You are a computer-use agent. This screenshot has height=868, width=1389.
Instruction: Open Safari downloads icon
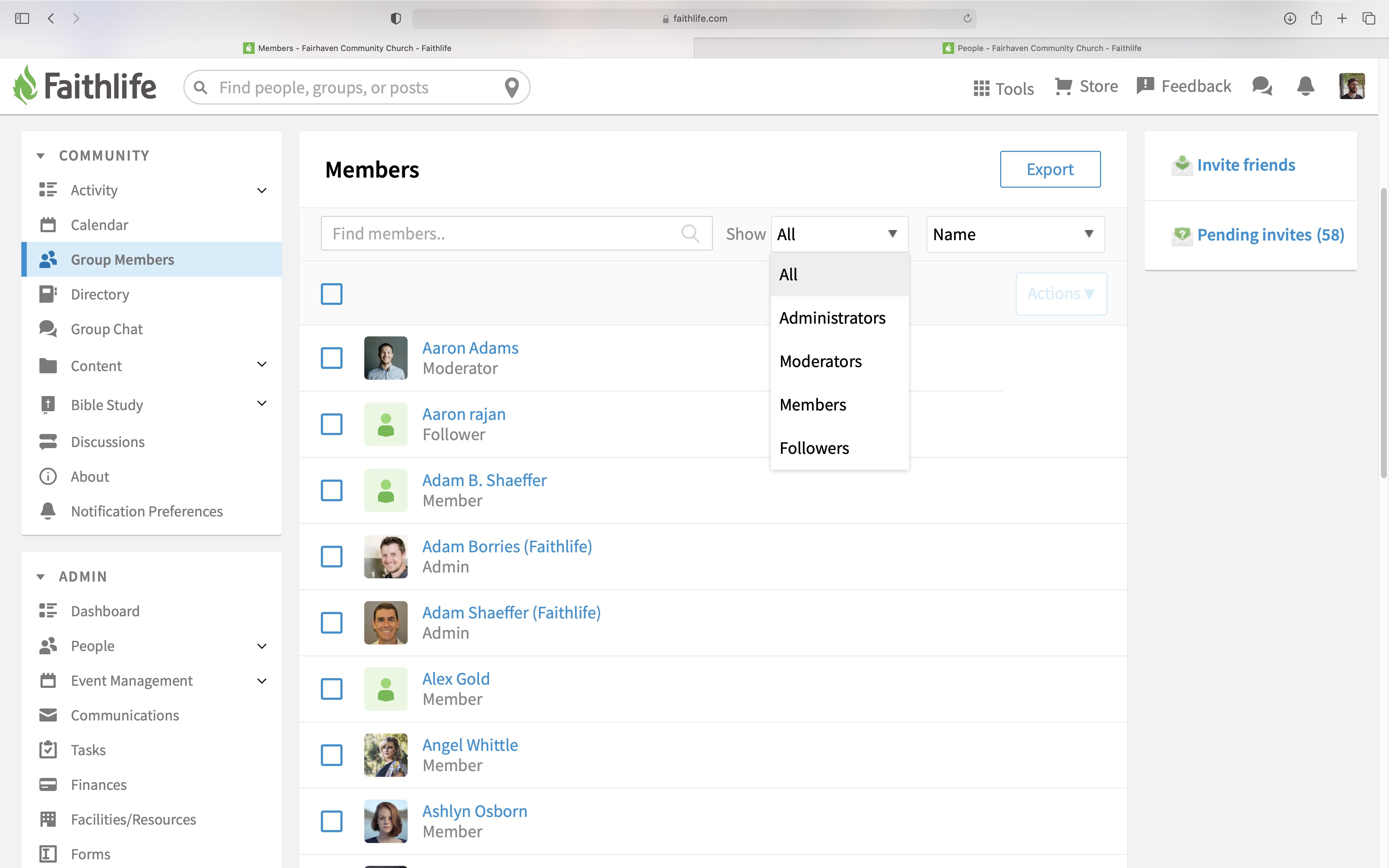tap(1290, 18)
